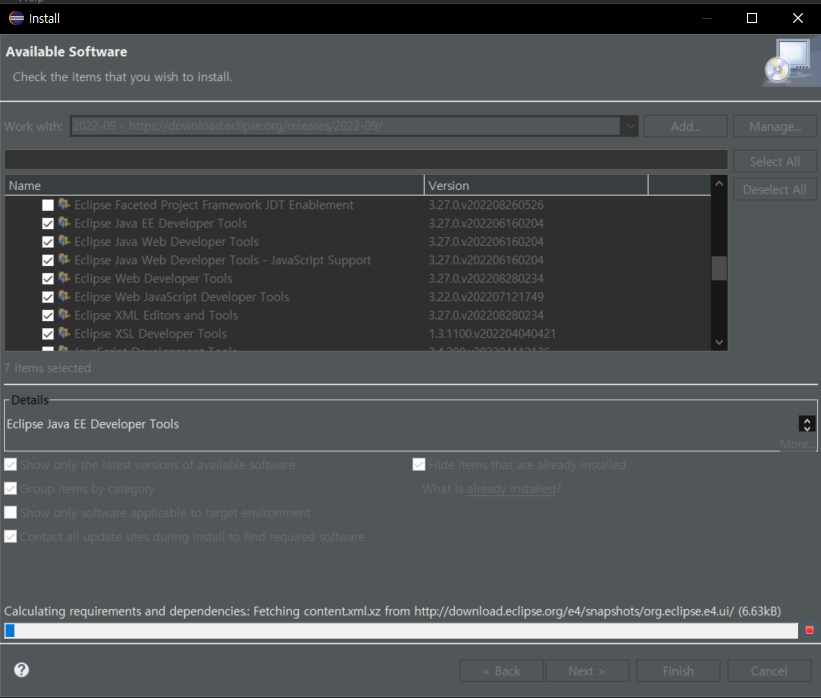Select version 3.27.0.v202208260526 cell
This screenshot has width=821, height=698.
click(486, 205)
